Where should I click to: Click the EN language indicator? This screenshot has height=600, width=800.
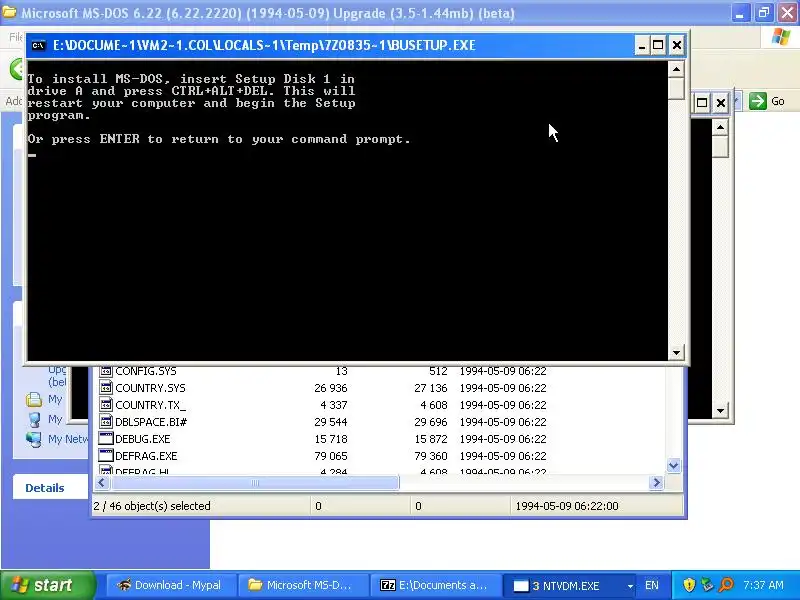(x=652, y=585)
